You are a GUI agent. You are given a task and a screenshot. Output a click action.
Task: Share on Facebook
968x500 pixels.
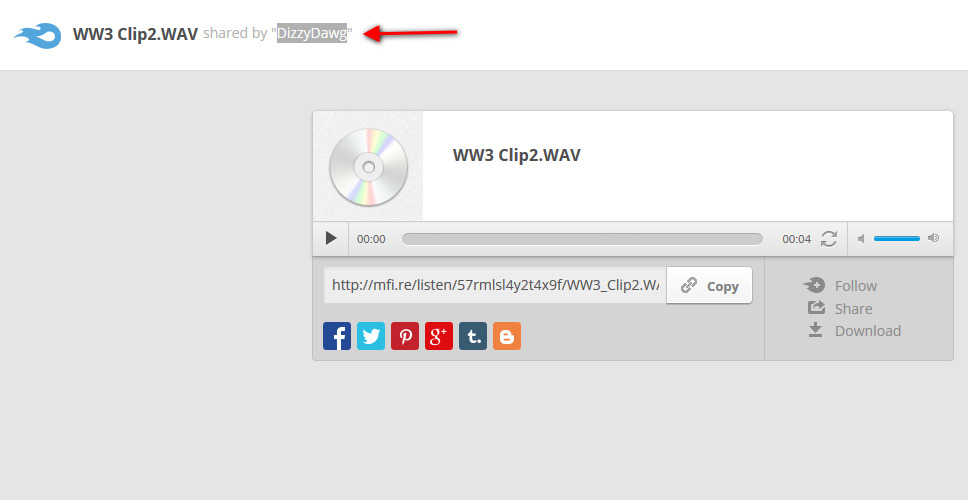pyautogui.click(x=337, y=336)
